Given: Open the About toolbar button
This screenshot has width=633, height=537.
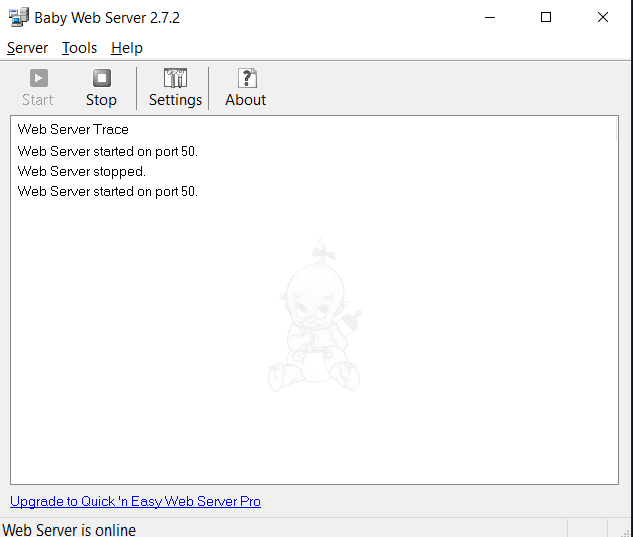Looking at the screenshot, I should click(x=245, y=88).
